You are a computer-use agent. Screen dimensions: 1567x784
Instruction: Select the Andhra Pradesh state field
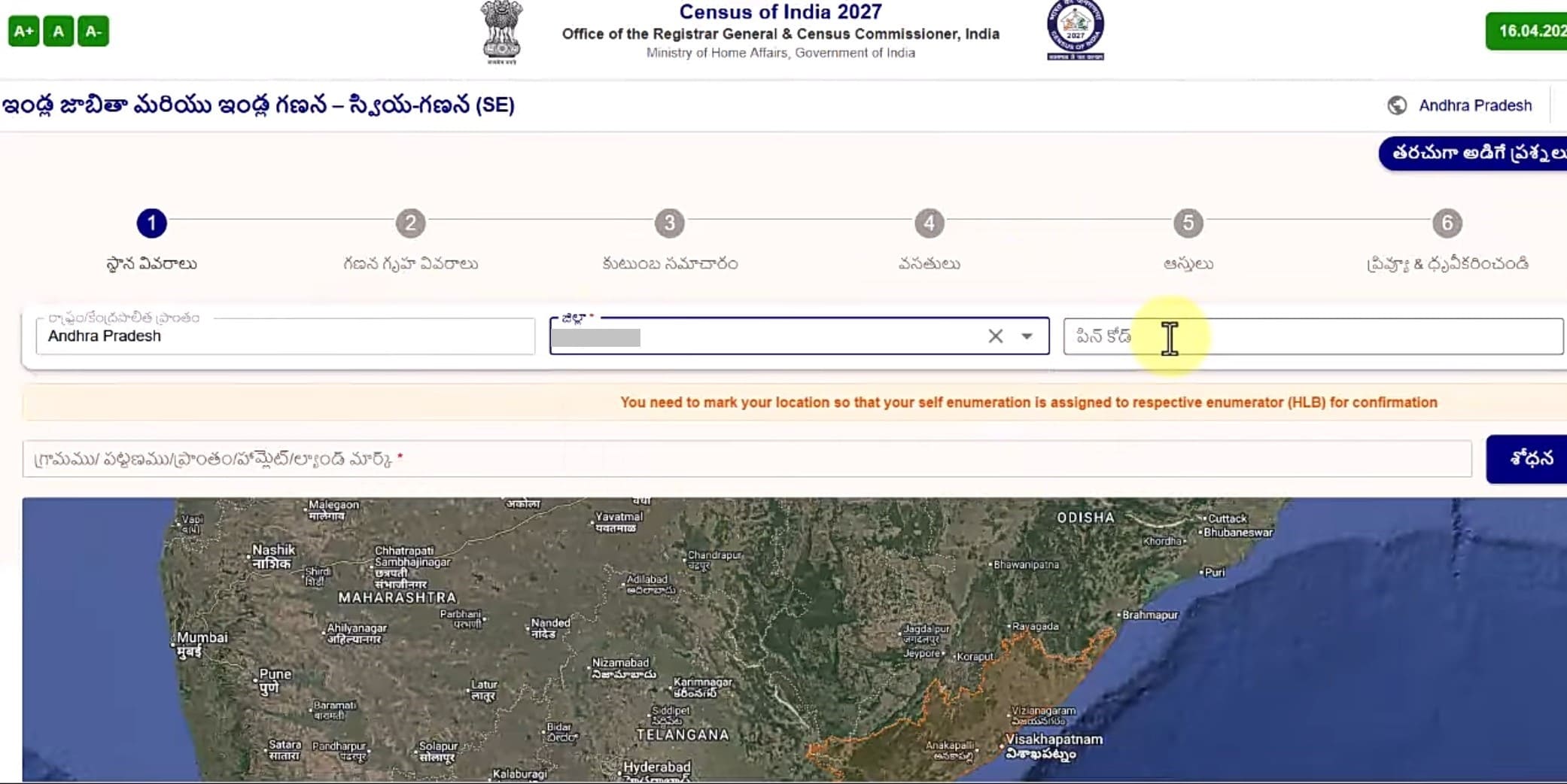click(x=286, y=336)
